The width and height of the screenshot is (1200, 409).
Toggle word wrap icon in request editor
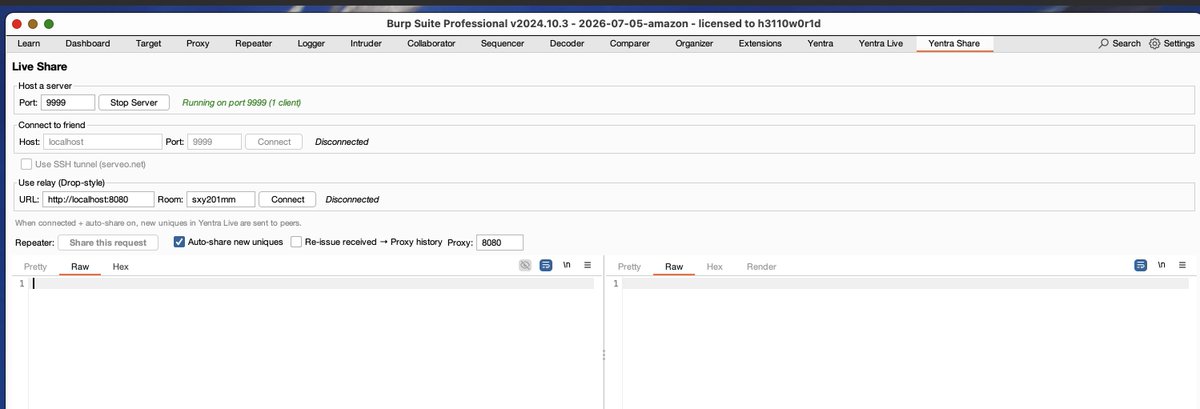point(546,265)
